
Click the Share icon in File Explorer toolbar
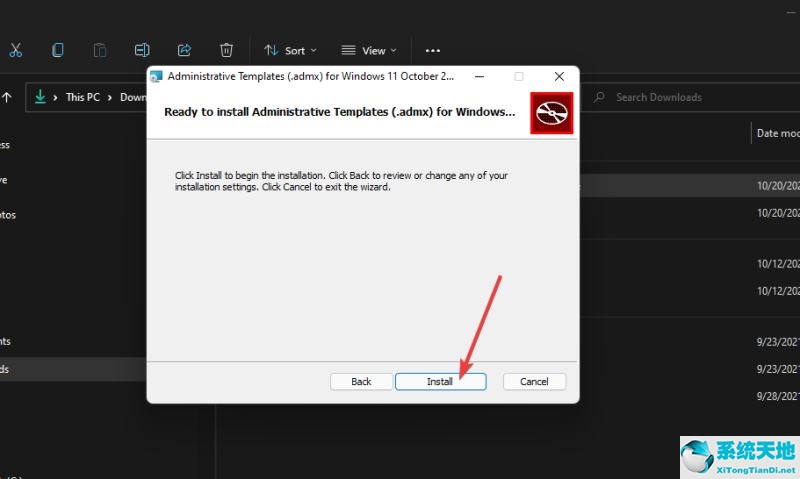coord(184,50)
